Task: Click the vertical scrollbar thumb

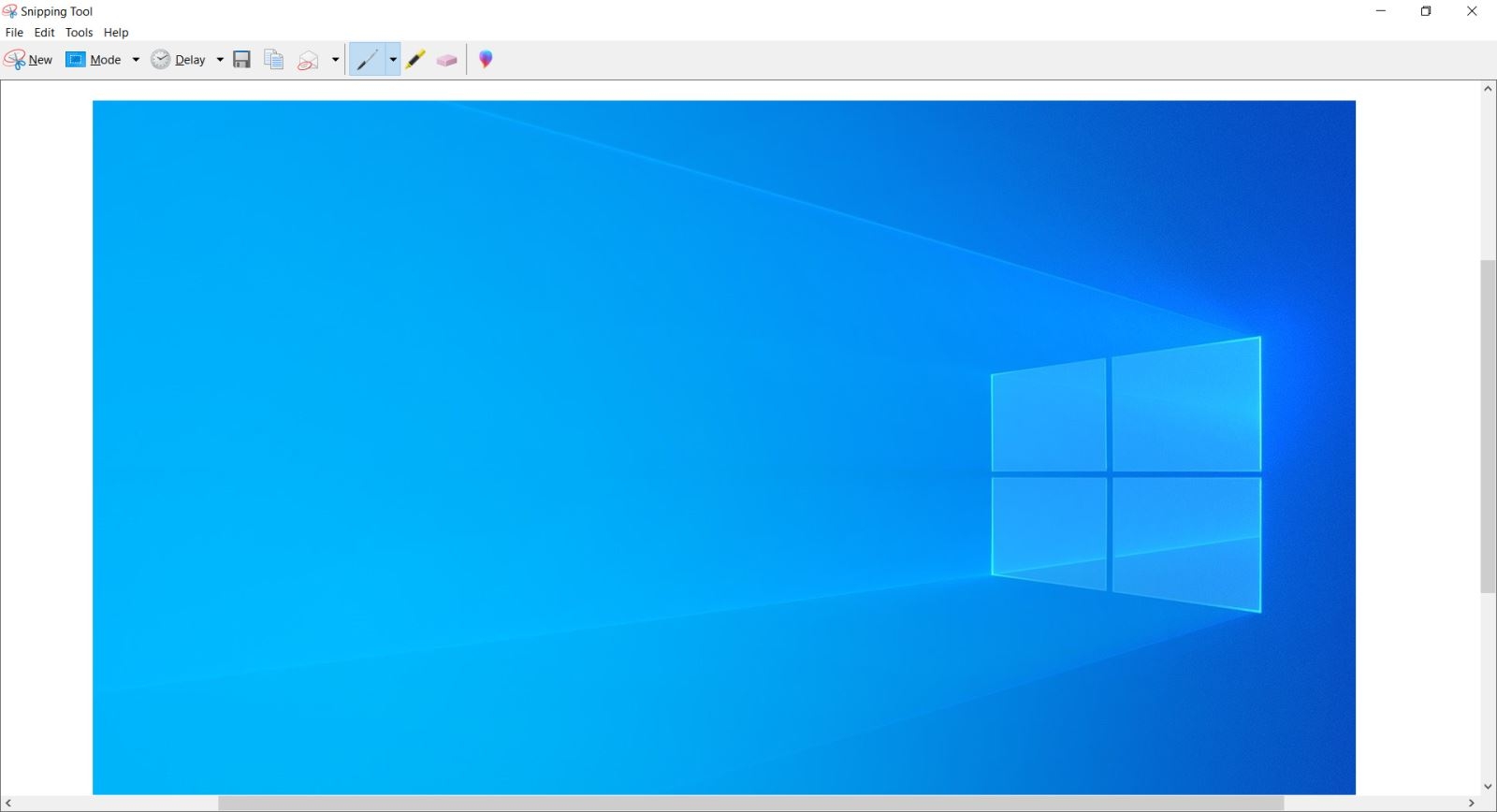Action: [1488, 427]
